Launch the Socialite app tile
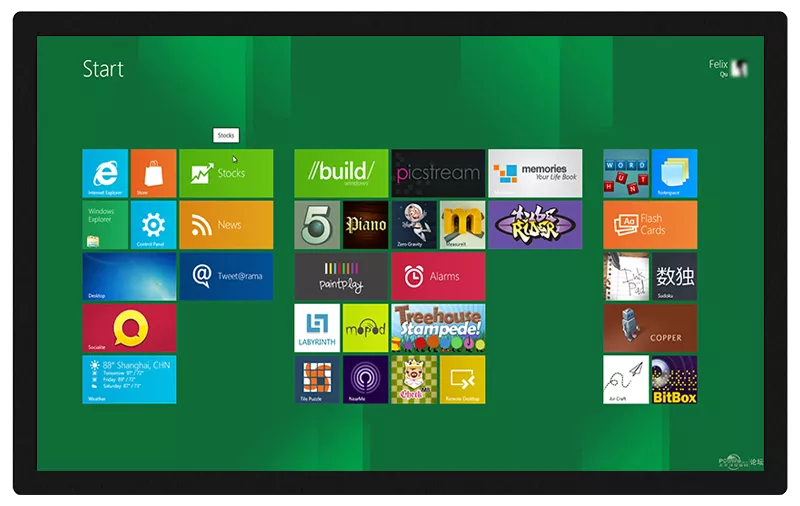Screen dimensions: 800x506 coord(129,328)
